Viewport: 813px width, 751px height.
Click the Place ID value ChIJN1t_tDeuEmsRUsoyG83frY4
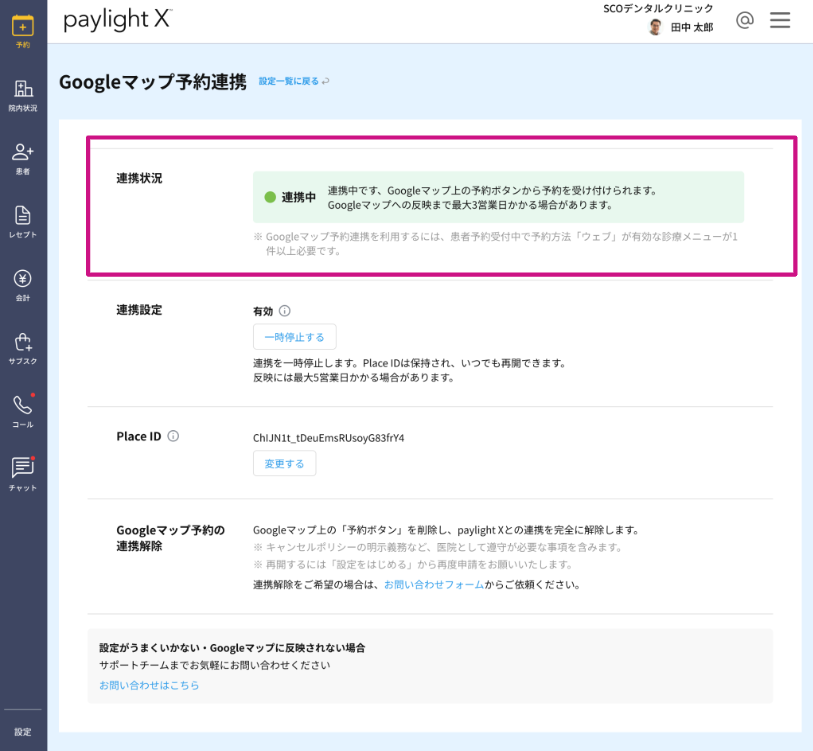[329, 438]
